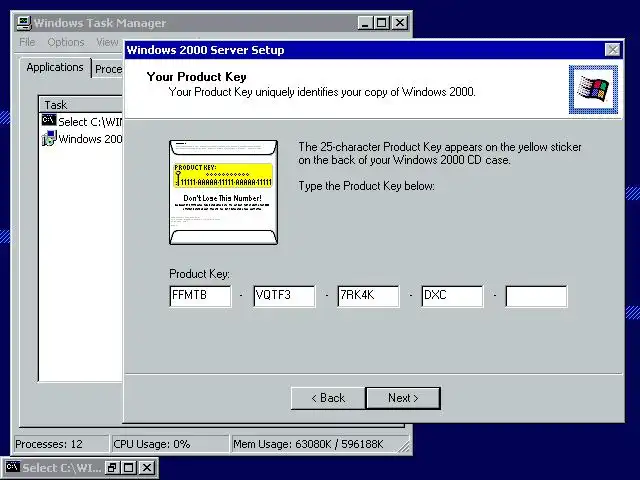This screenshot has width=640, height=480.
Task: Click the CPU Usage: 0% status entry
Action: (170, 444)
